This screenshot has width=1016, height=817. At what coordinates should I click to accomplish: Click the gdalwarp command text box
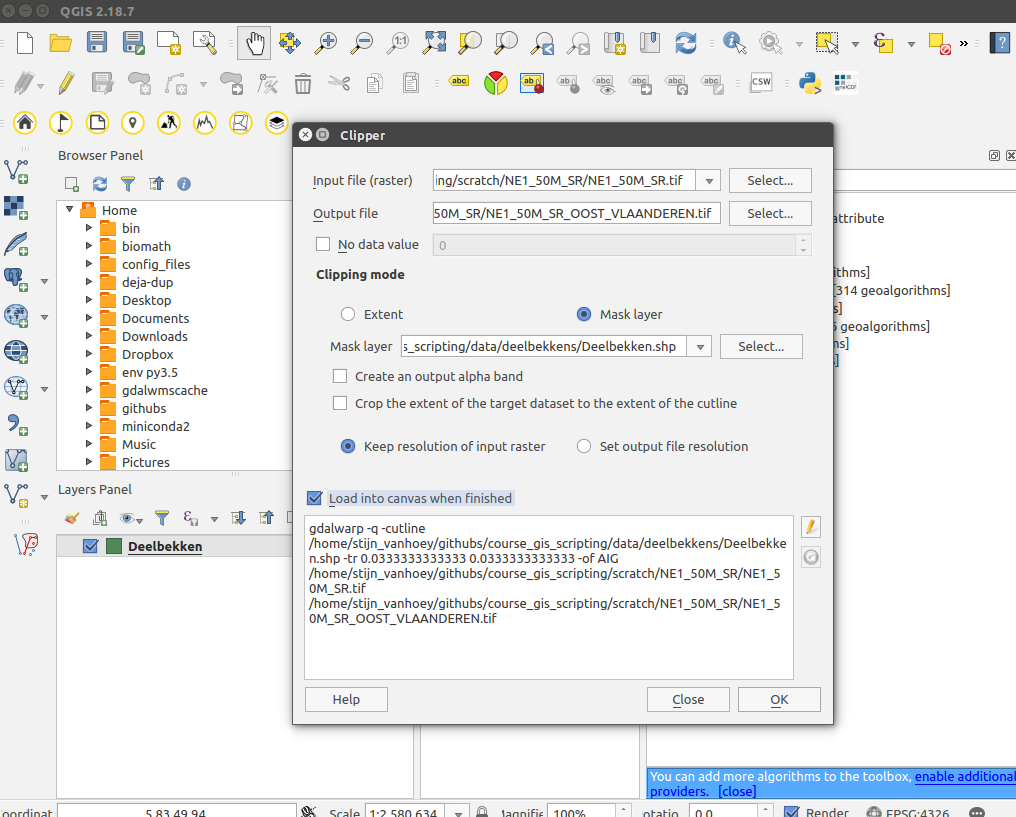click(x=549, y=597)
